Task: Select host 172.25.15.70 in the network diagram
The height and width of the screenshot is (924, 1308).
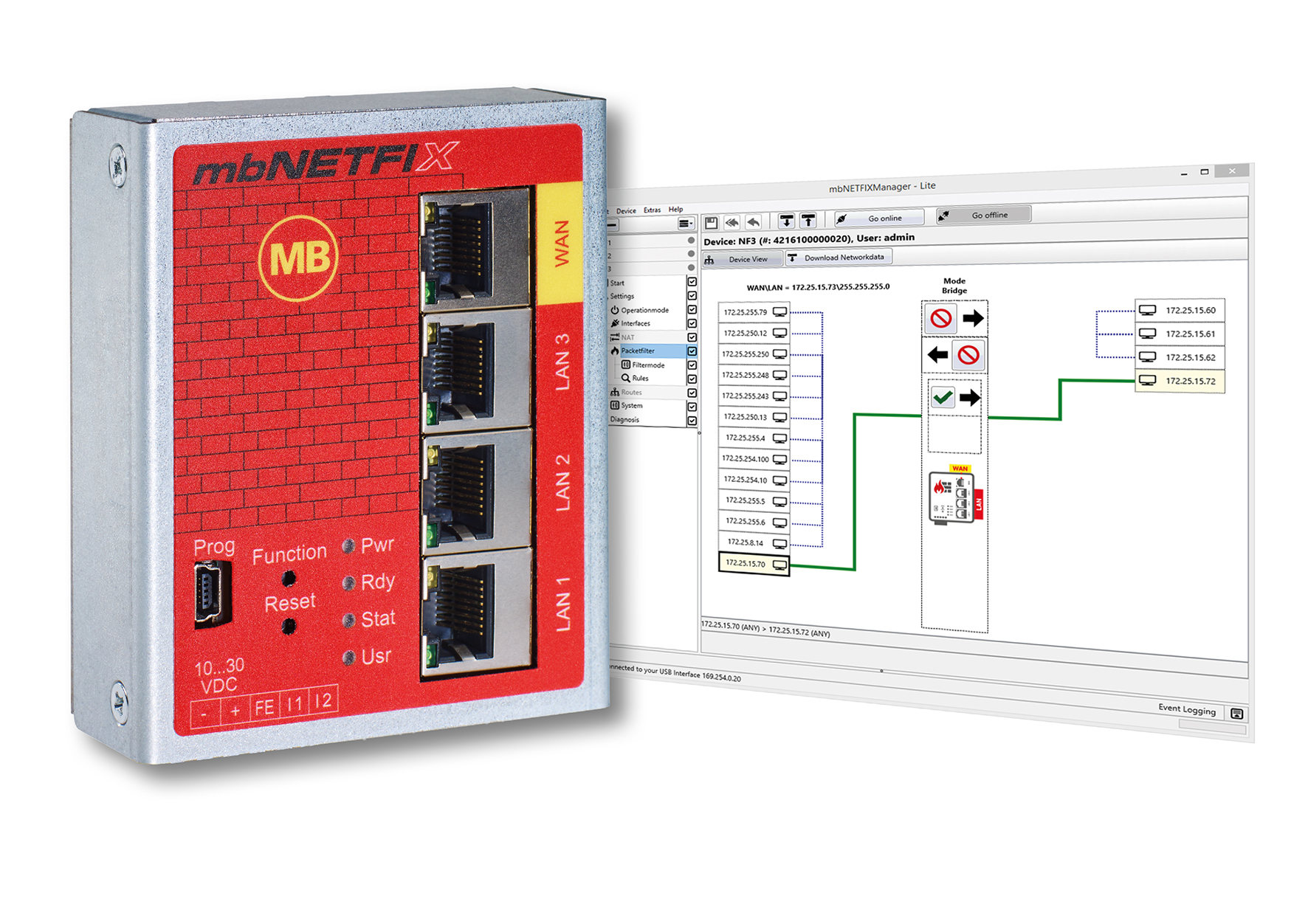Action: point(749,565)
